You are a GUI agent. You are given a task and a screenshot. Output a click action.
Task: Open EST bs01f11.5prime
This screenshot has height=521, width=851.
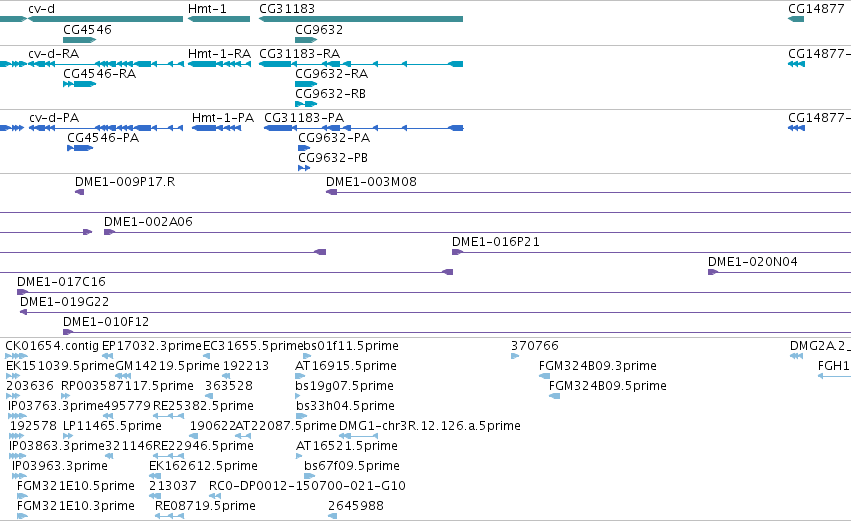point(307,357)
